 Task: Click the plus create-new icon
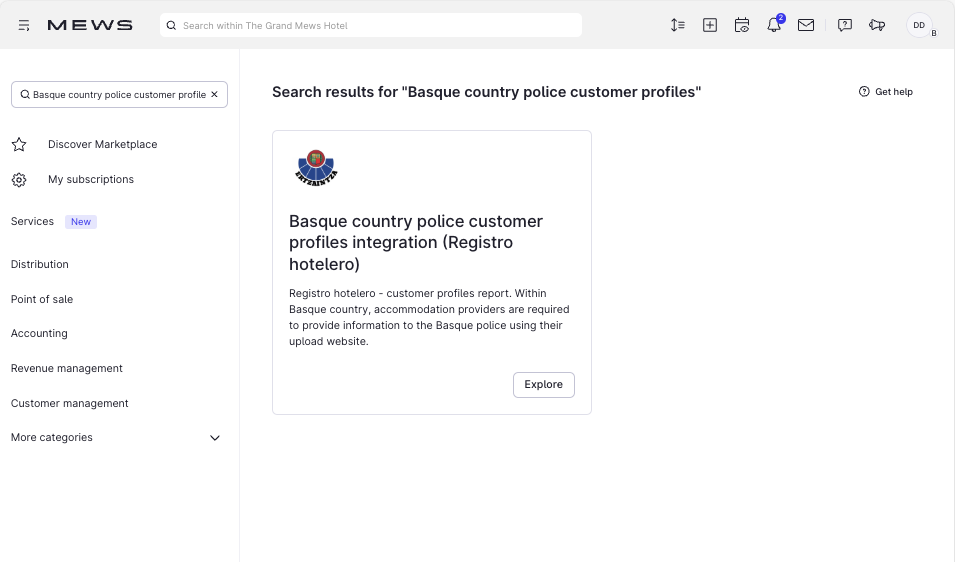[710, 25]
